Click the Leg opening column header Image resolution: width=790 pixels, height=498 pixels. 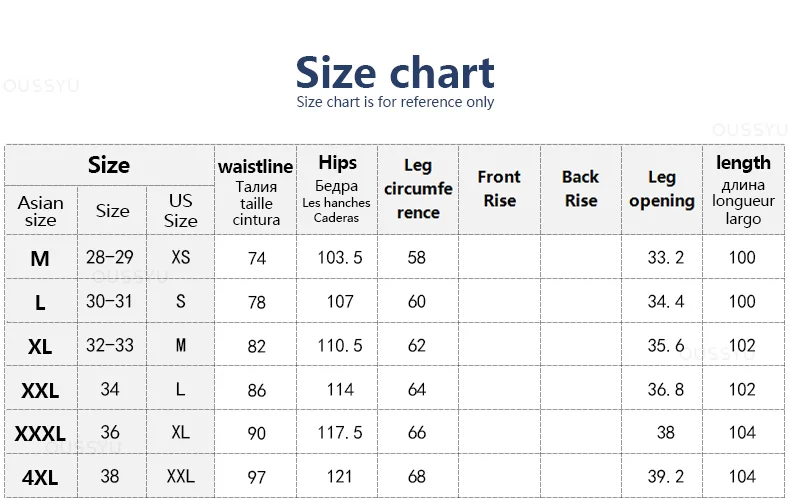pos(661,189)
